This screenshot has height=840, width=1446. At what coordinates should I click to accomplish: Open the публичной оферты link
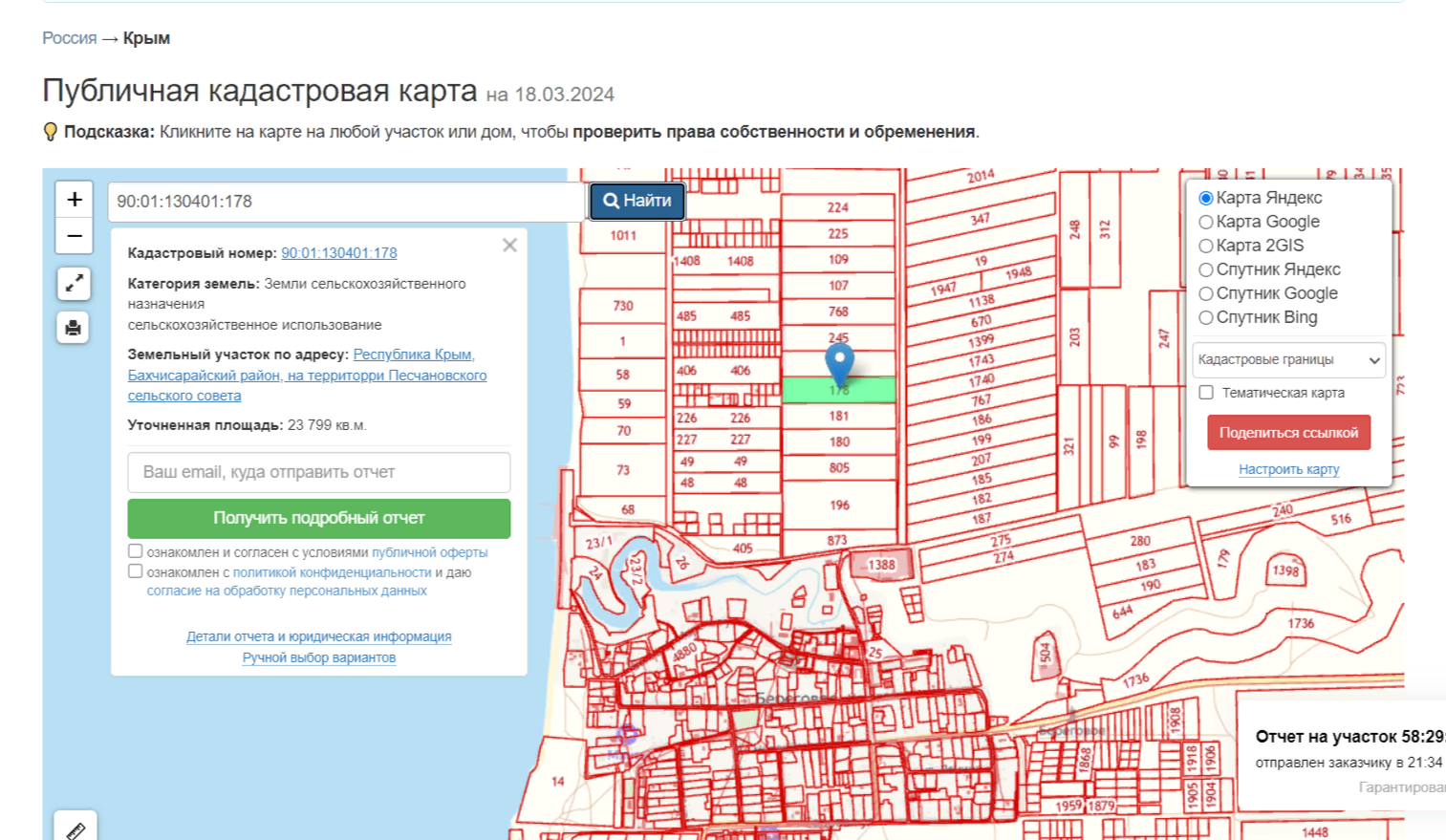pyautogui.click(x=430, y=552)
